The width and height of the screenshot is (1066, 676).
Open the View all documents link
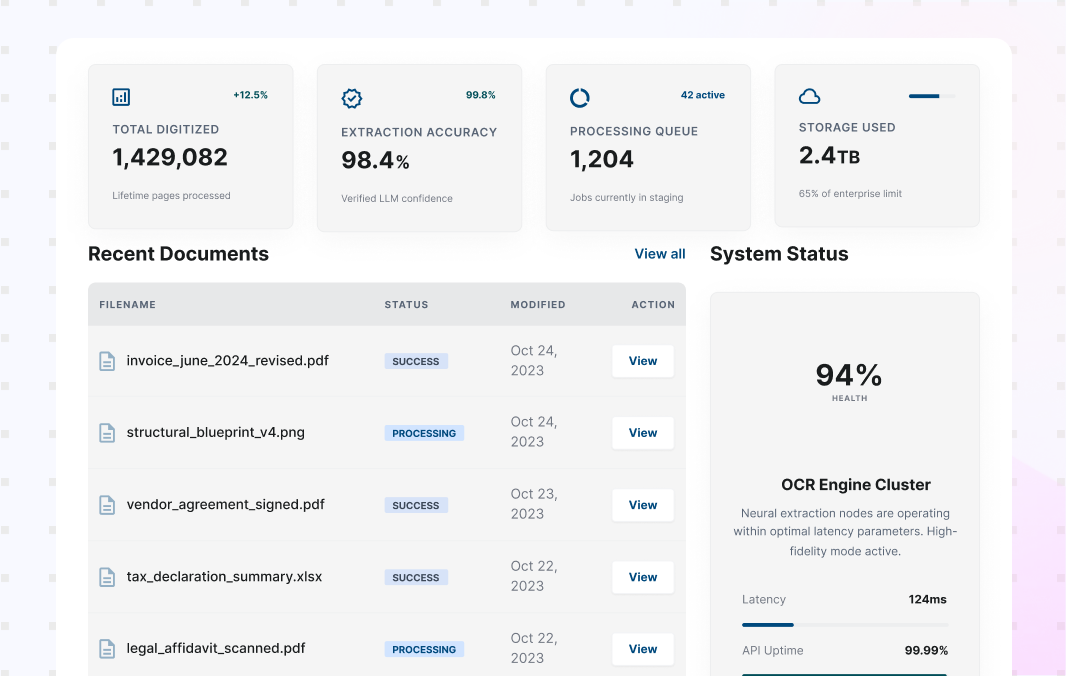(x=659, y=254)
